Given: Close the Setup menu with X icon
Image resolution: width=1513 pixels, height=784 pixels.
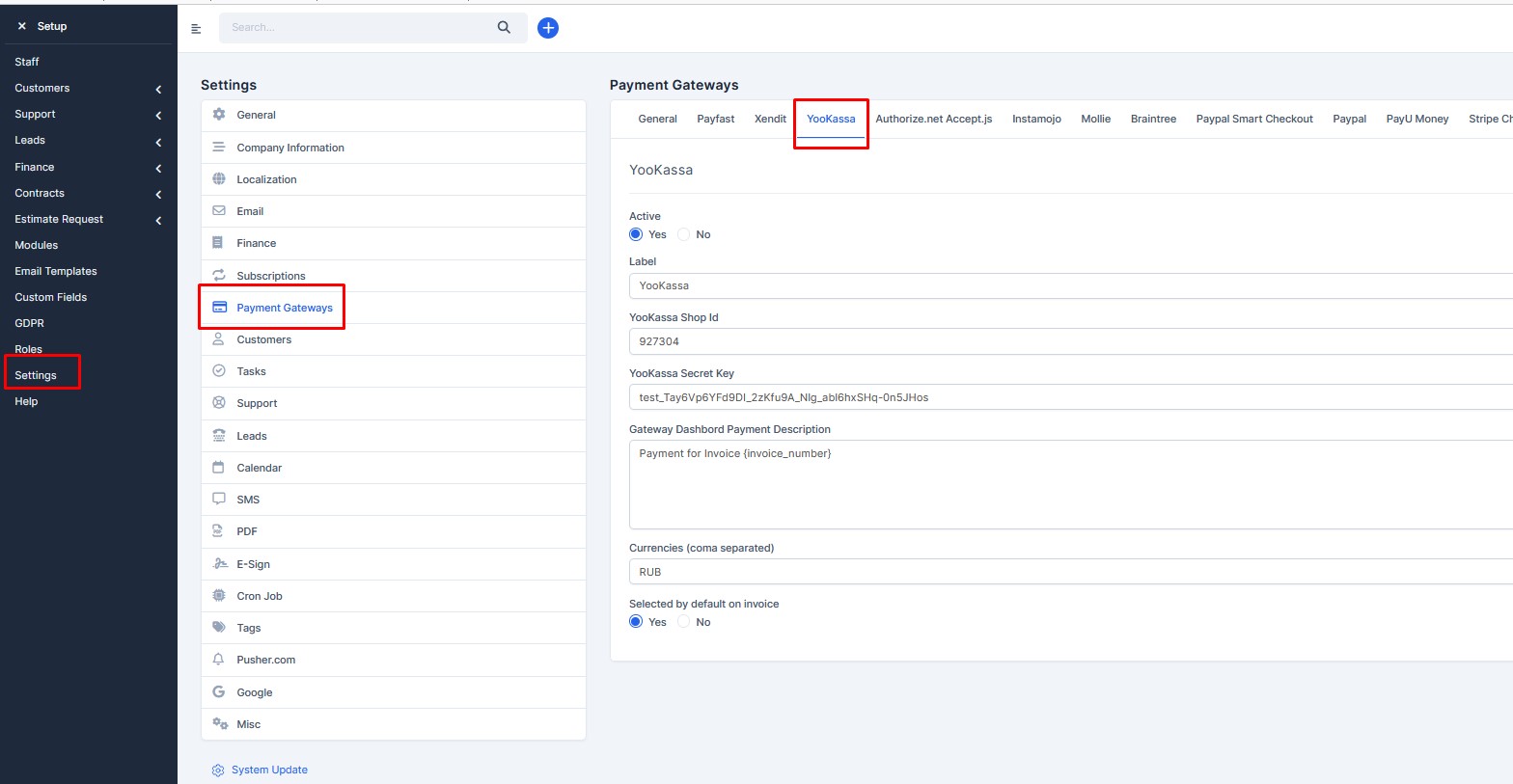Looking at the screenshot, I should [21, 26].
